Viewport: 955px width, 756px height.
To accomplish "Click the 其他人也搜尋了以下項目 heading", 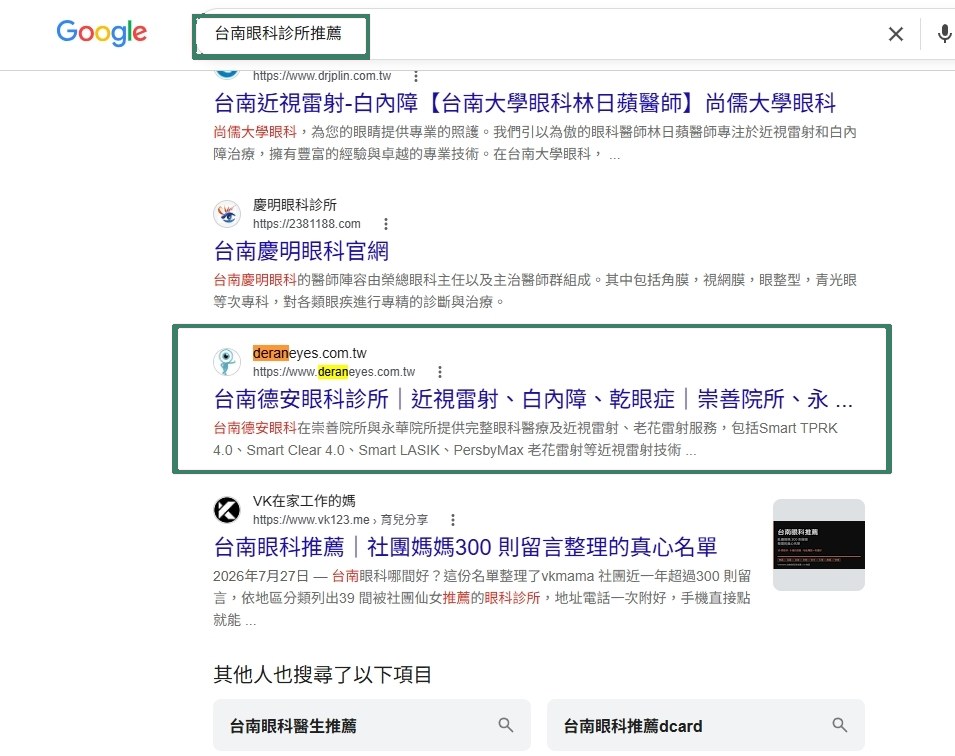I will click(x=322, y=674).
